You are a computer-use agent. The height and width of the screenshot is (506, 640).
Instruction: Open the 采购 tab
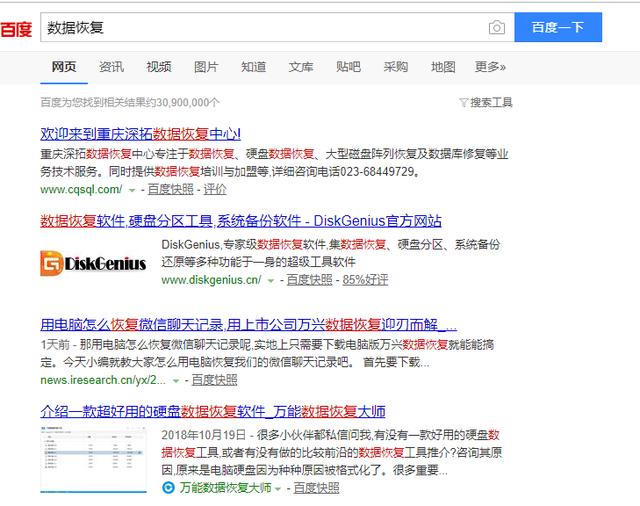click(x=396, y=67)
